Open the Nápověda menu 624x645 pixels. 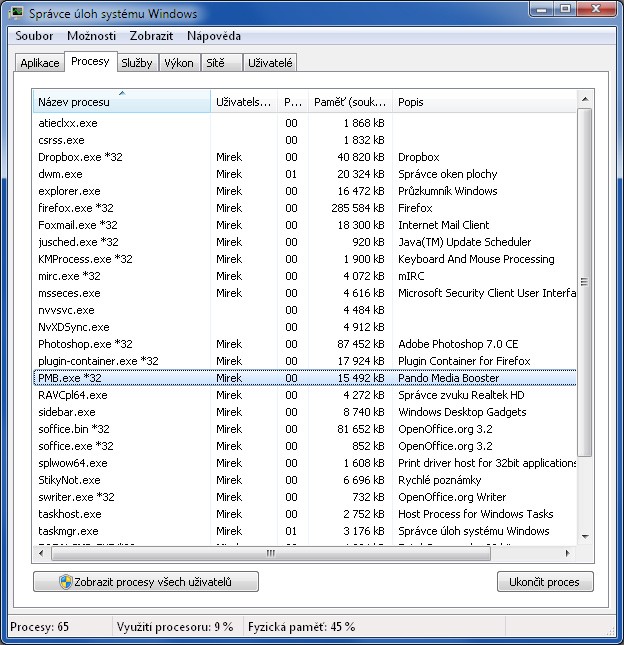214,36
